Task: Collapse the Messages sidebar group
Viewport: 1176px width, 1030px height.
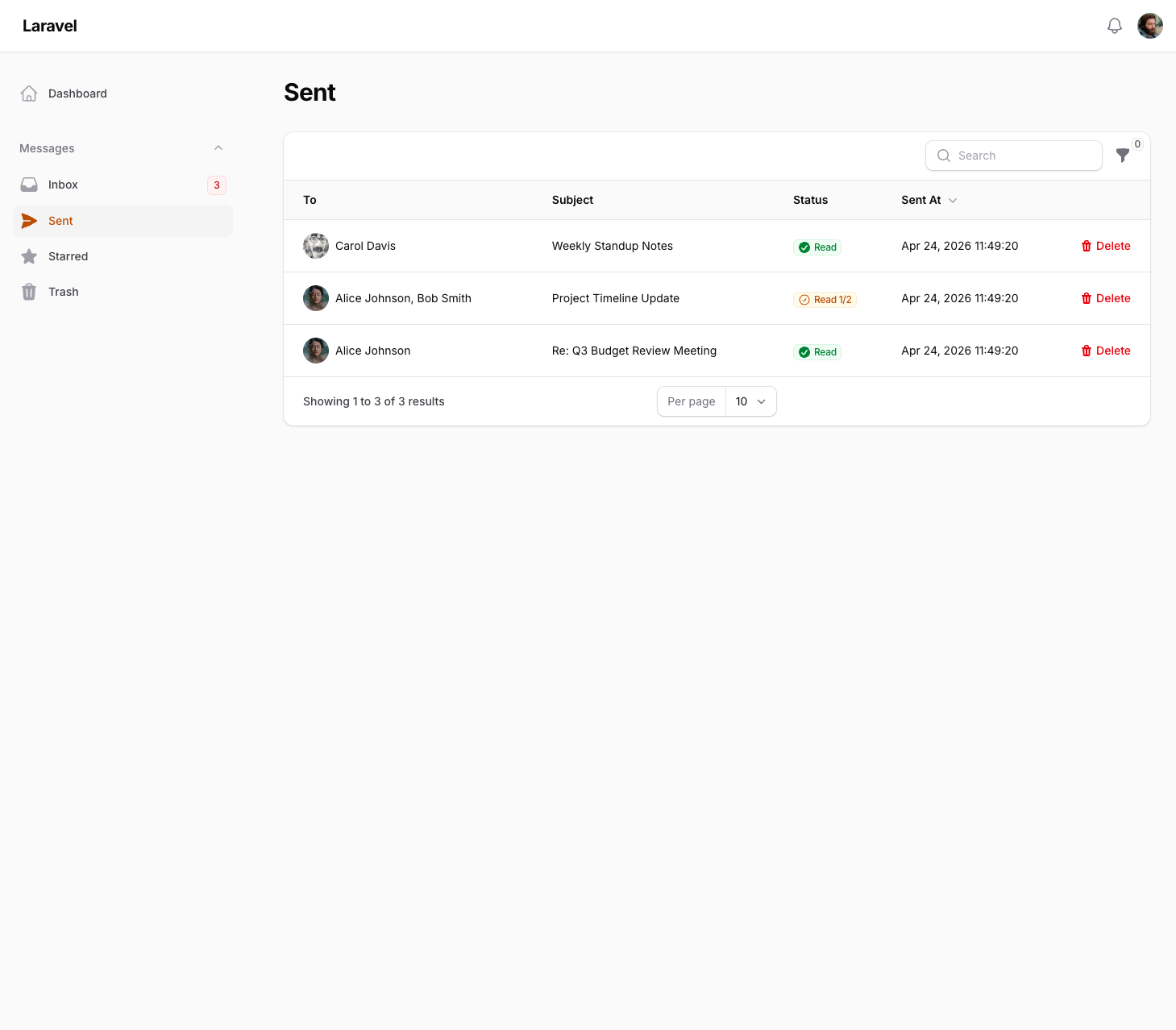Action: 218,148
